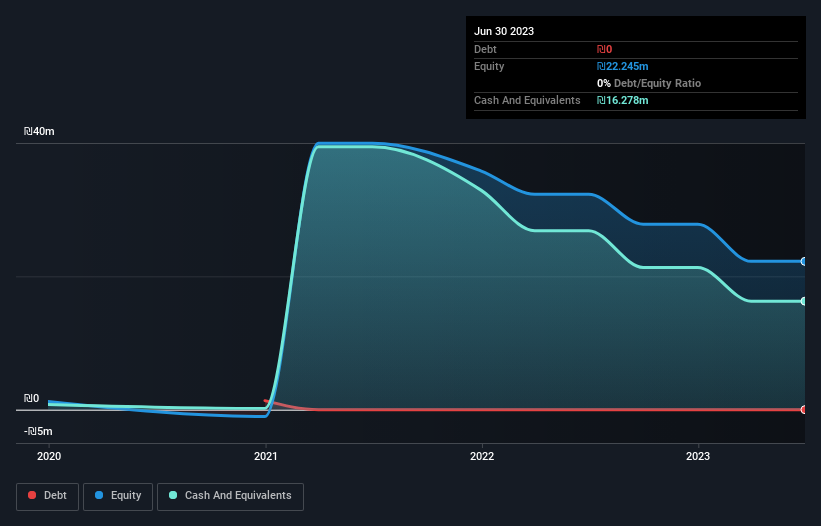
Task: Click the red Debt legend dot
Action: [32, 495]
